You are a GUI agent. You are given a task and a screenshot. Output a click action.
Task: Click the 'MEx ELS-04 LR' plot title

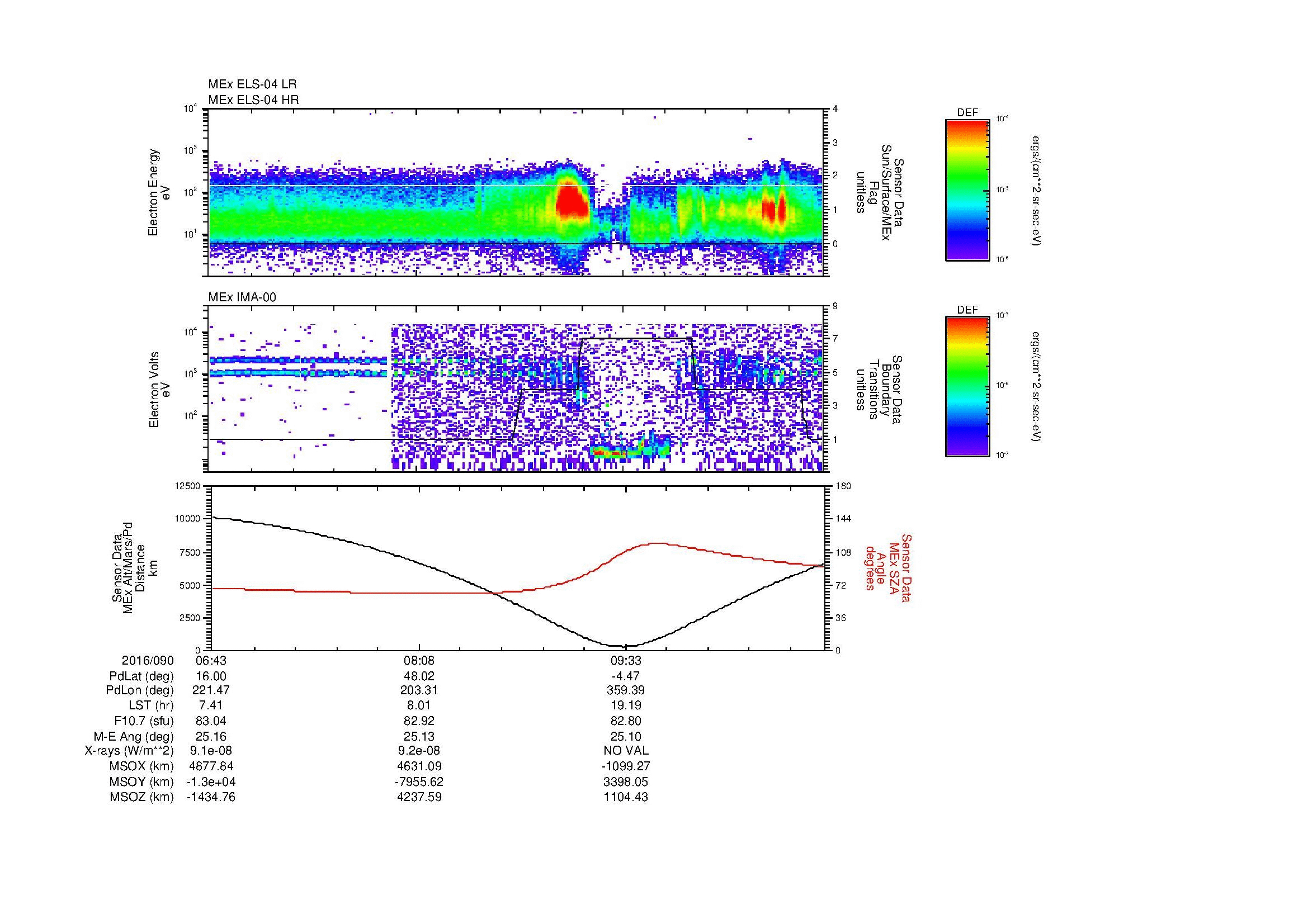click(252, 84)
